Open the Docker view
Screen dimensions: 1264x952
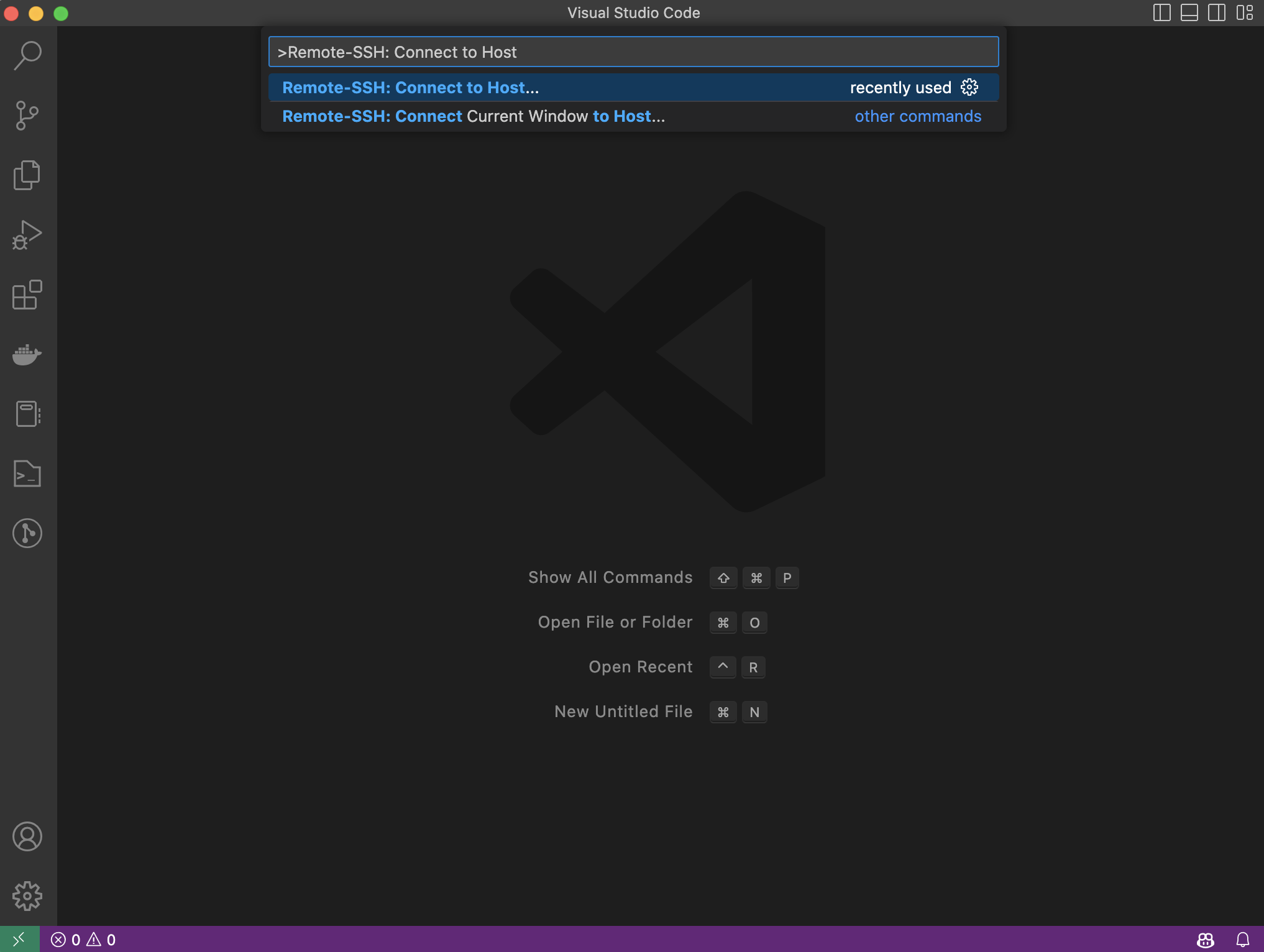27,354
